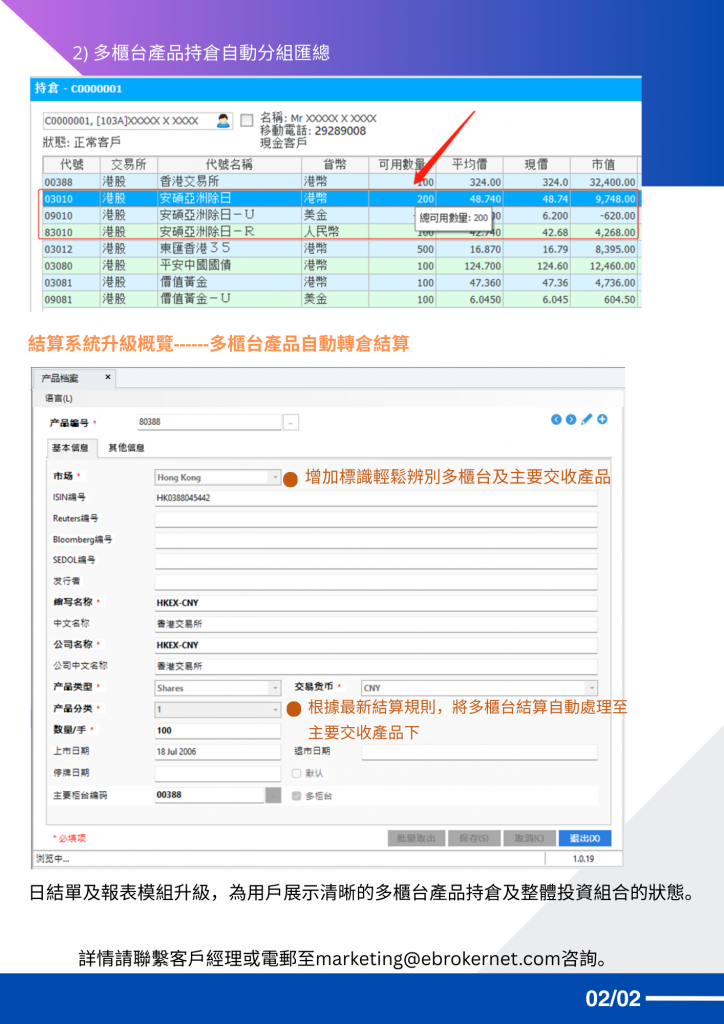Screen dimensions: 724x1024
Task: Open the 语言(L) menu
Action: coord(59,398)
